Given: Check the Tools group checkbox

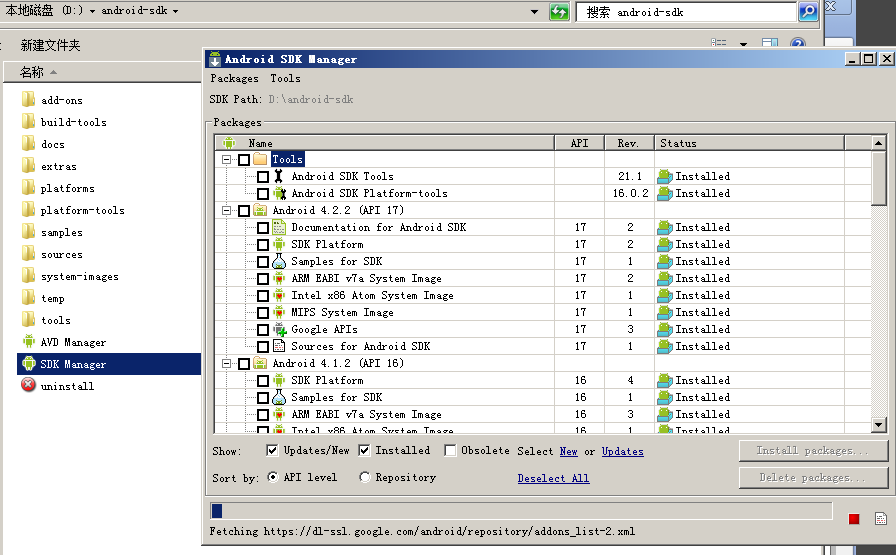Looking at the screenshot, I should (244, 159).
